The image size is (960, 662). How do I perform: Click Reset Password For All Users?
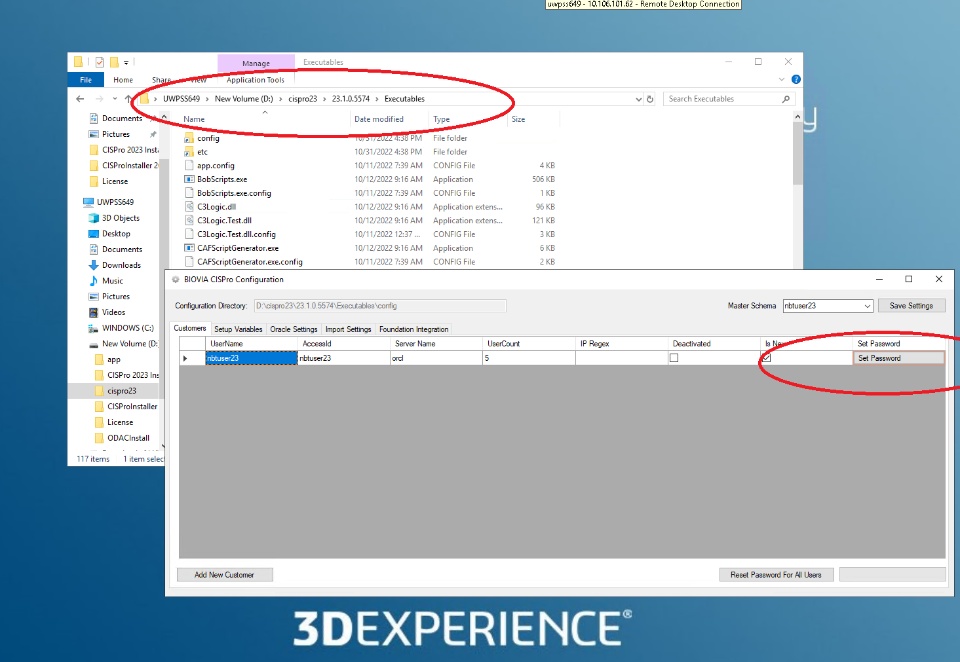(776, 574)
